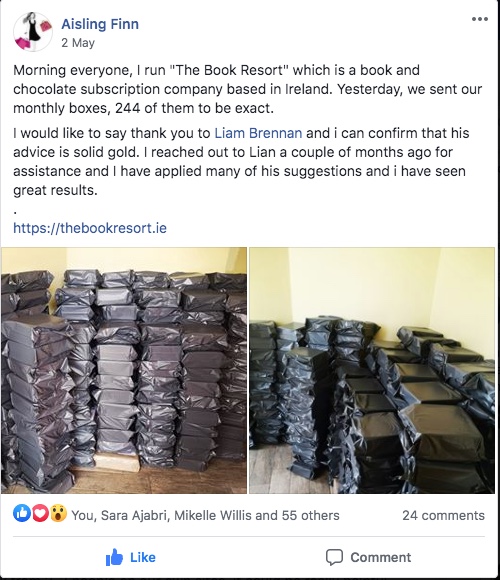Image resolution: width=500 pixels, height=580 pixels.
Task: Click the 2 May post timestamp
Action: click(x=78, y=43)
